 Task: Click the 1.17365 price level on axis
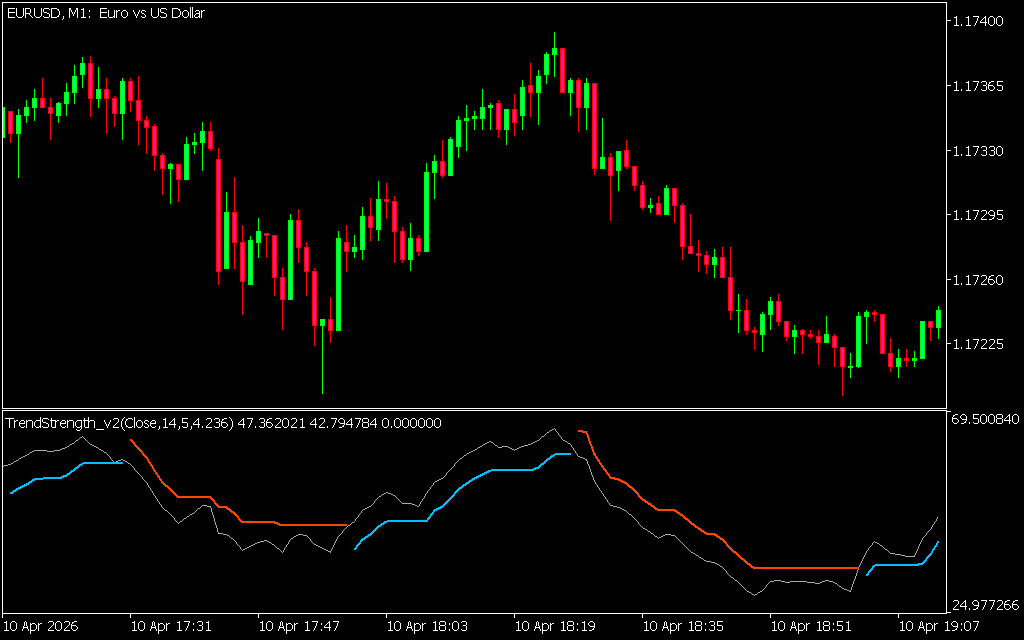click(x=980, y=86)
